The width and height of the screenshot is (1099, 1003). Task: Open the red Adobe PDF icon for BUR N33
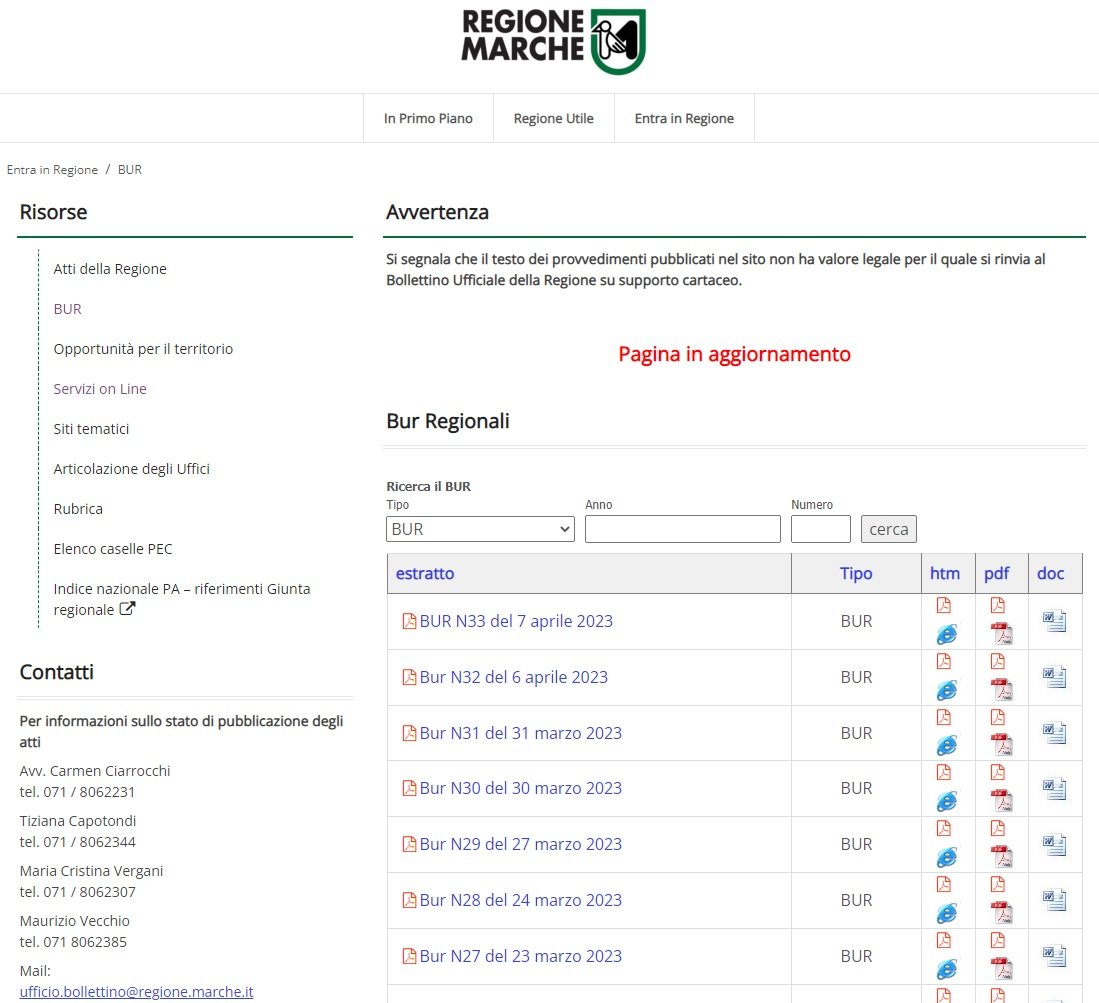1001,634
